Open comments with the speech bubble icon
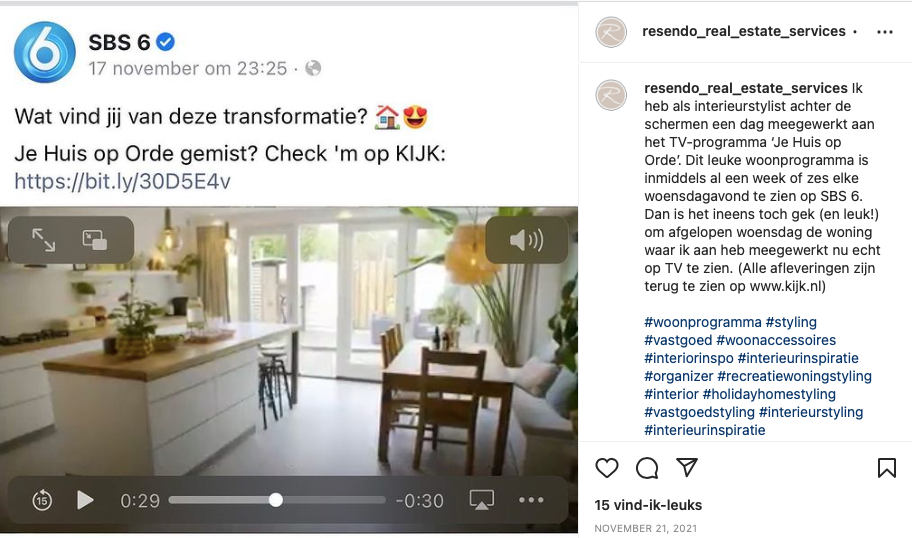Image resolution: width=912 pixels, height=538 pixels. click(x=647, y=468)
